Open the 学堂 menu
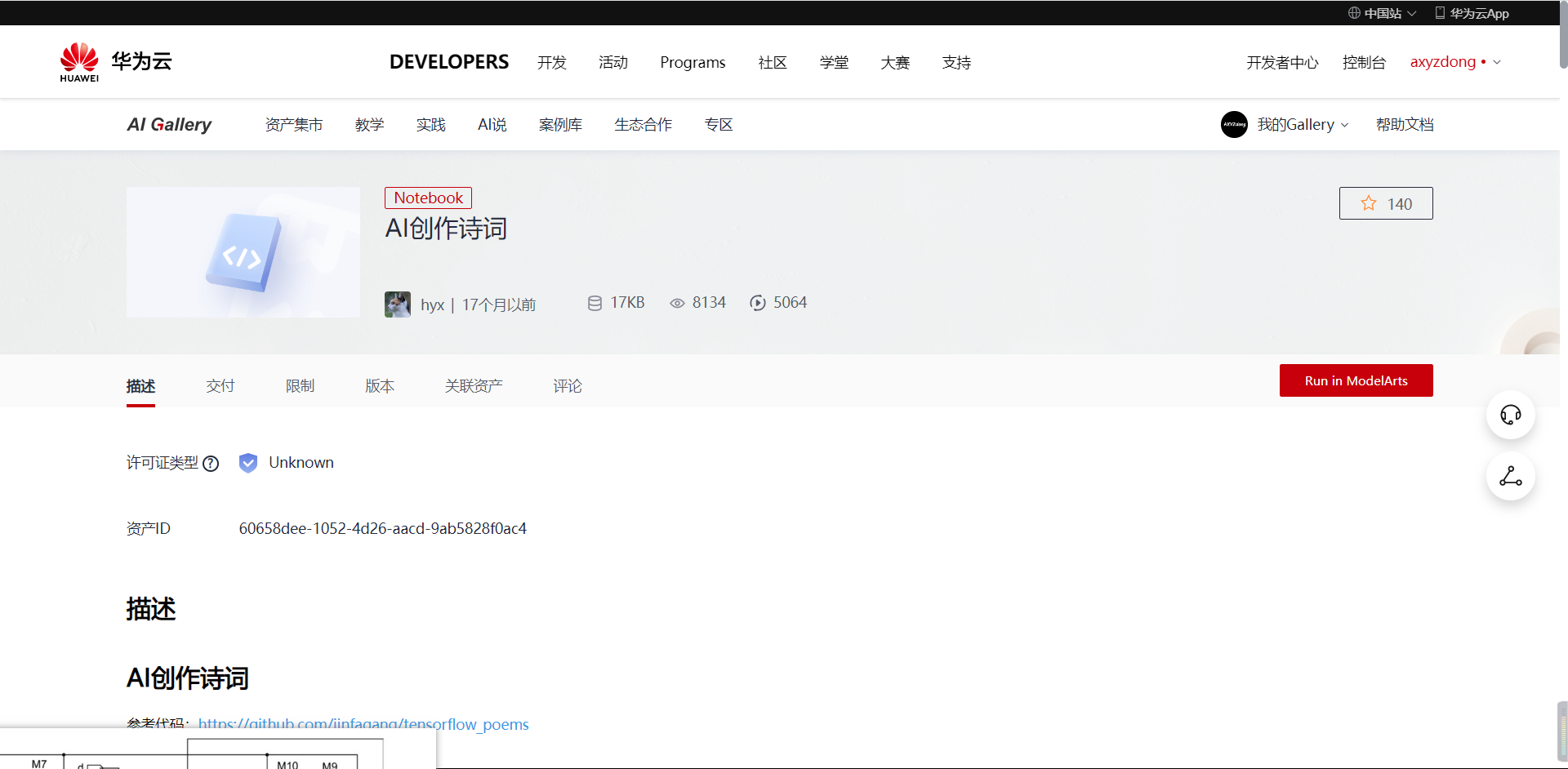1568x769 pixels. 834,62
